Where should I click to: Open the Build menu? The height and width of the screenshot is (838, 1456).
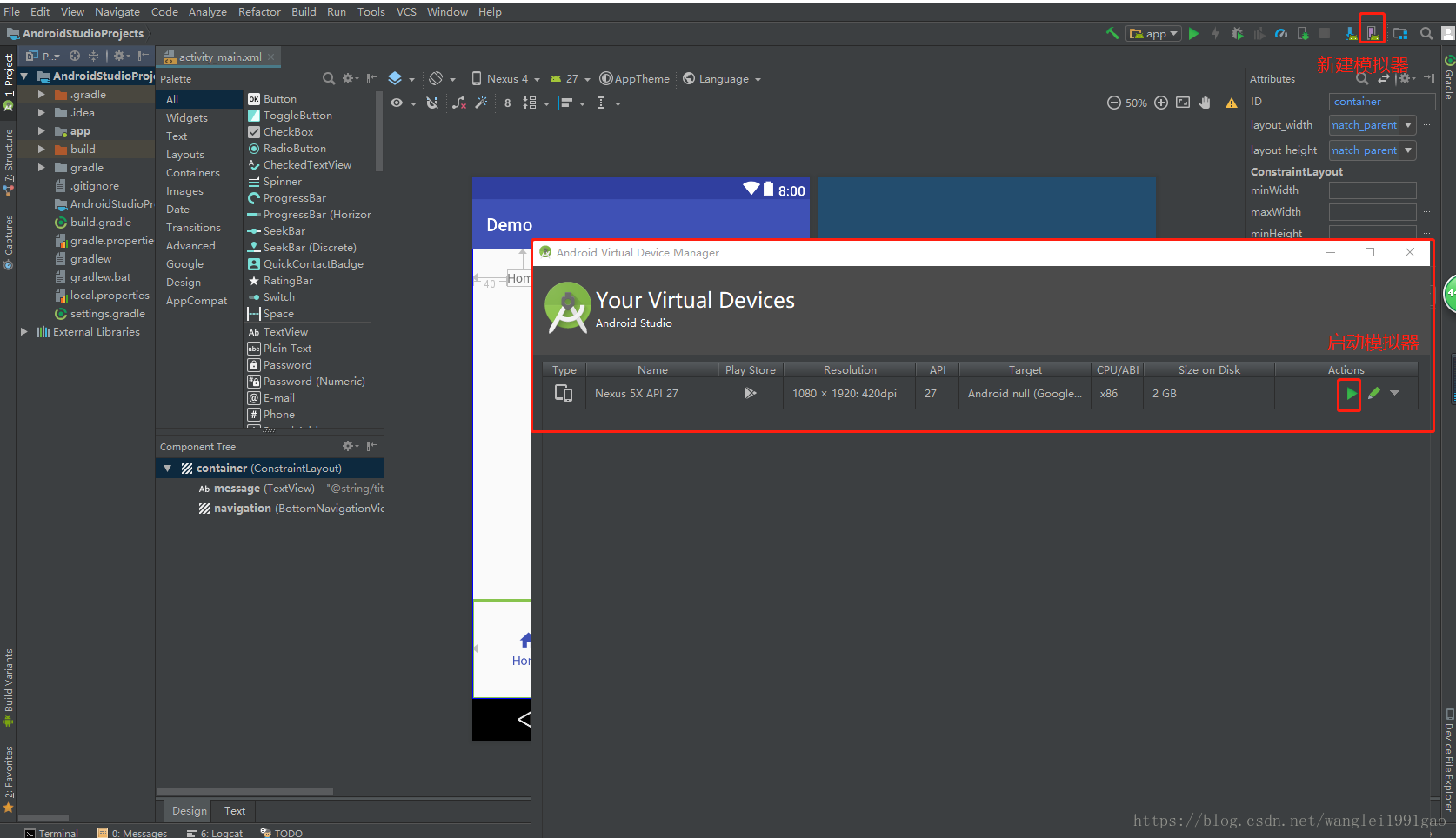304,11
